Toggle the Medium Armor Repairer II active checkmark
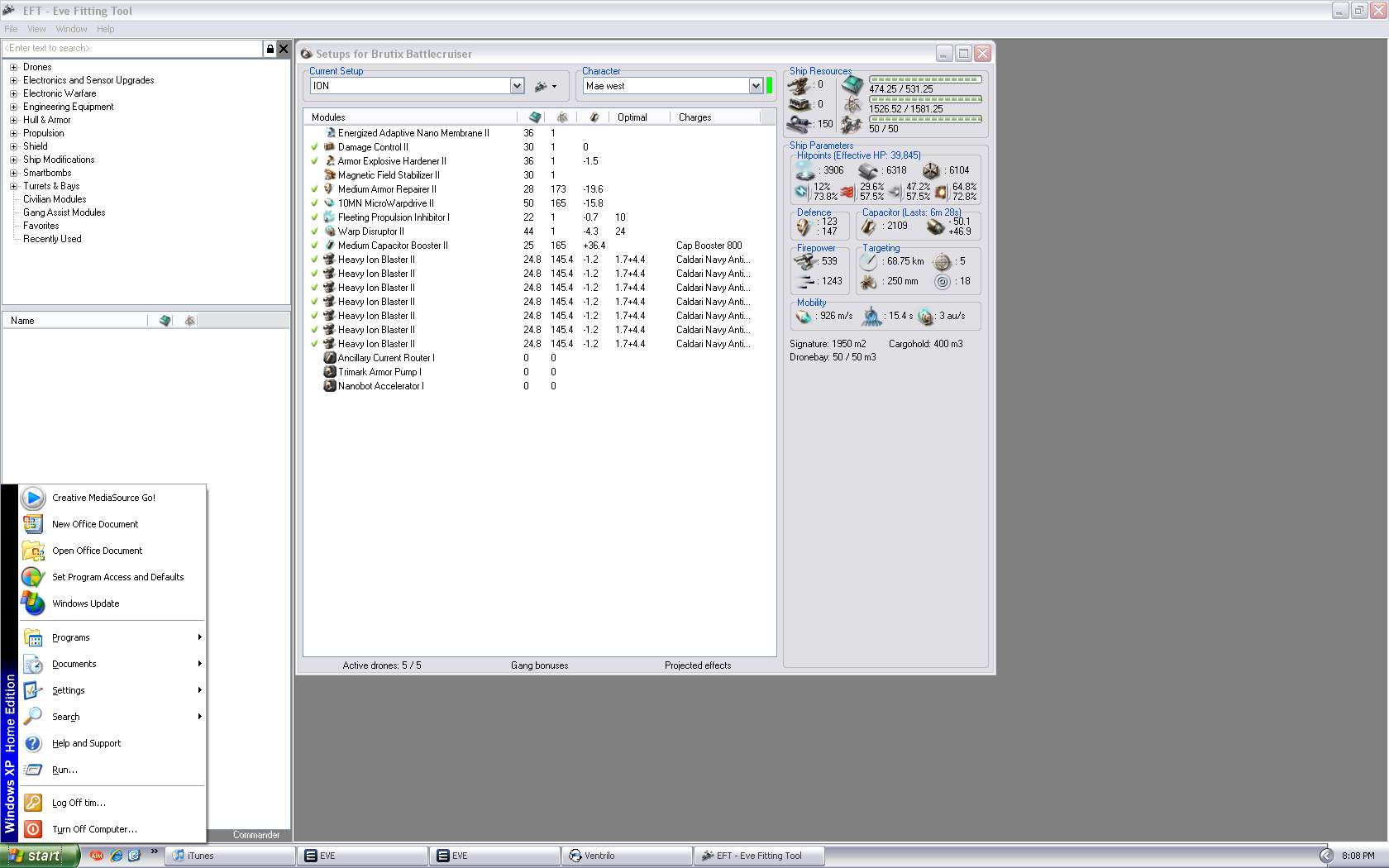Viewport: 1389px width, 868px height. 314,189
